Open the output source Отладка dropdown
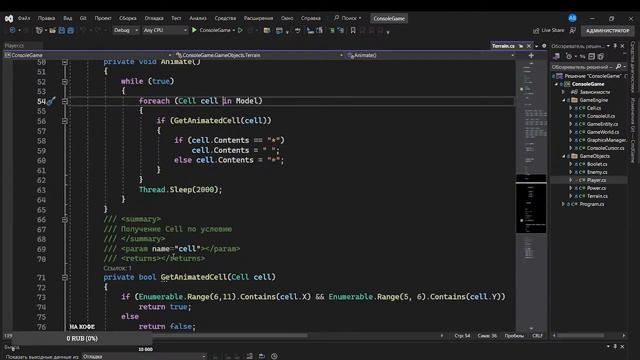The height and width of the screenshot is (360, 640). [144, 356]
